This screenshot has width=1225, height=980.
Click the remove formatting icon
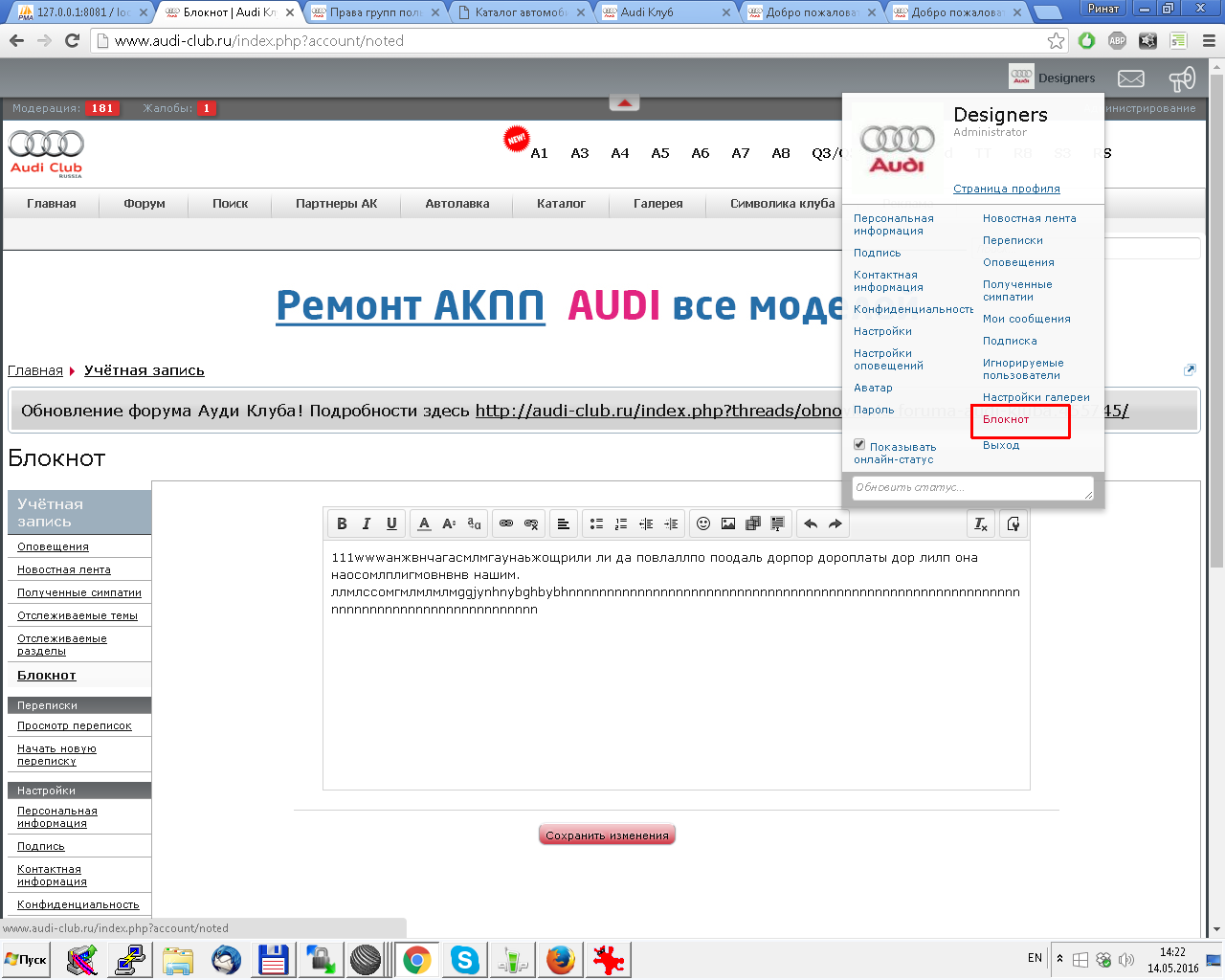point(981,523)
